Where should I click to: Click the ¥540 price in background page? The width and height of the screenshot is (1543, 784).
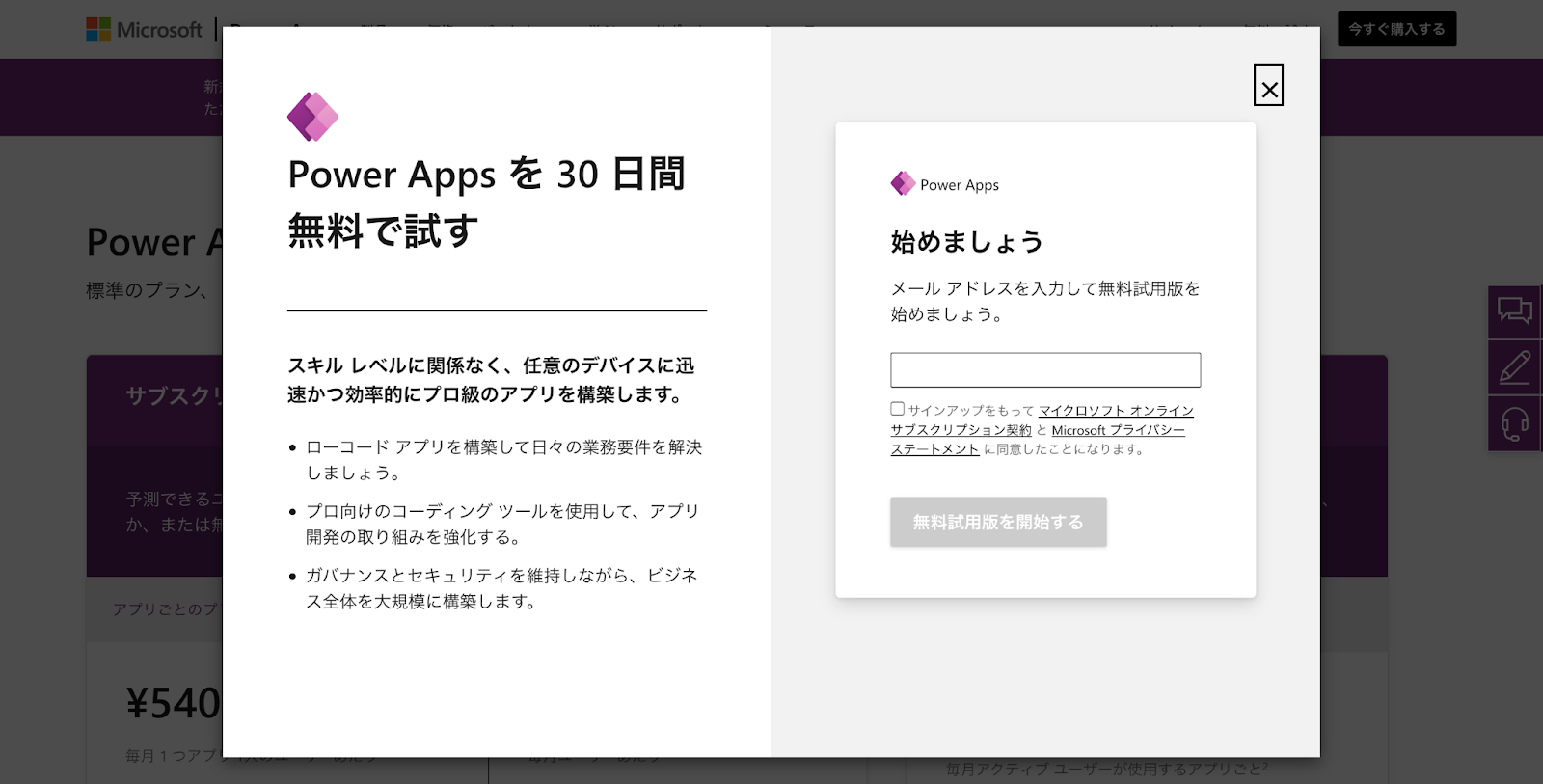coord(174,703)
